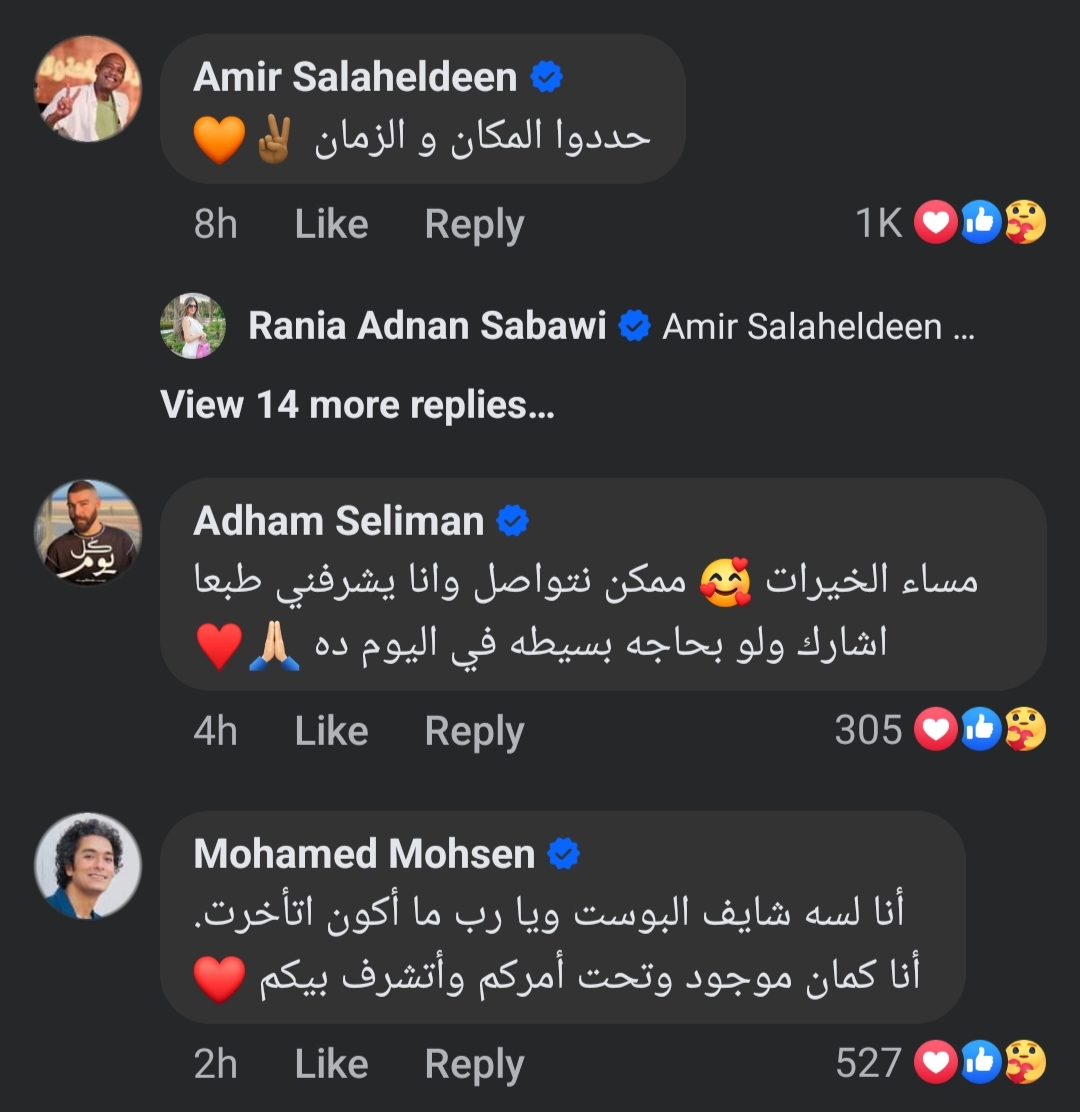Like Mohamed Mohsen's comment
This screenshot has width=1080, height=1112.
[331, 1064]
